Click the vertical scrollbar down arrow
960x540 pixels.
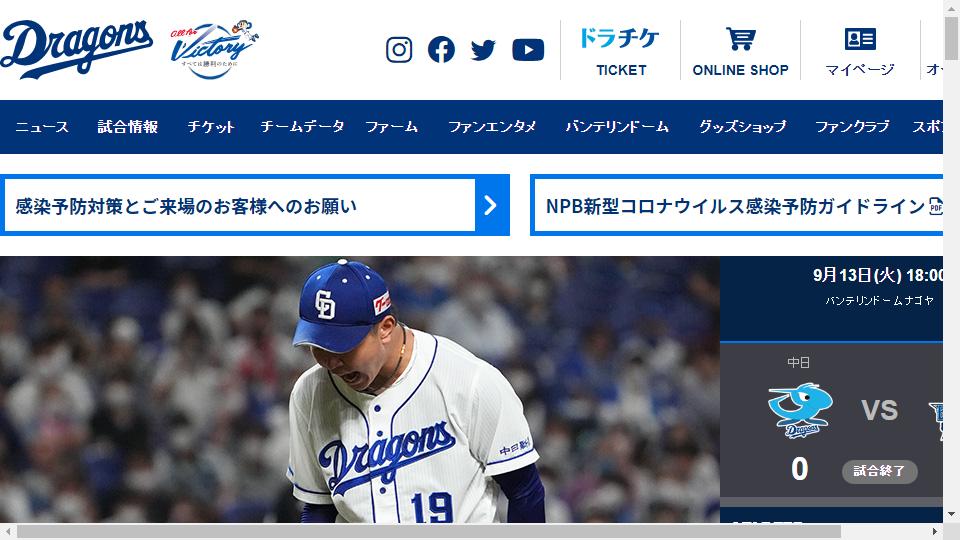(951, 514)
